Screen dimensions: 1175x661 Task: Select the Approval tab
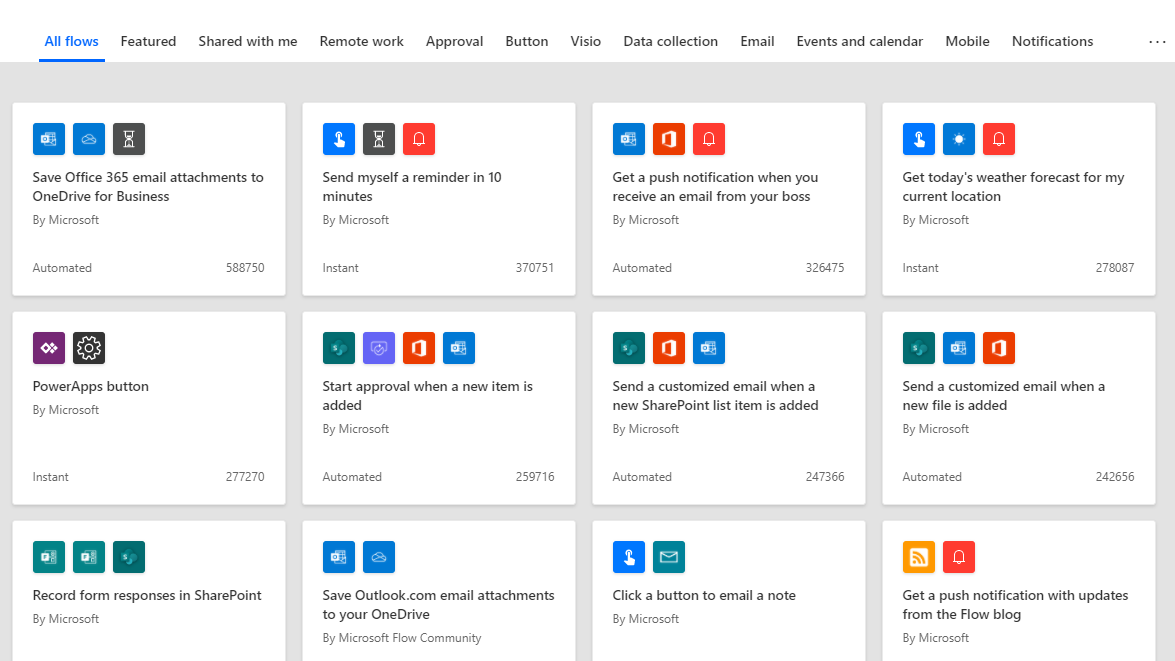pos(454,42)
